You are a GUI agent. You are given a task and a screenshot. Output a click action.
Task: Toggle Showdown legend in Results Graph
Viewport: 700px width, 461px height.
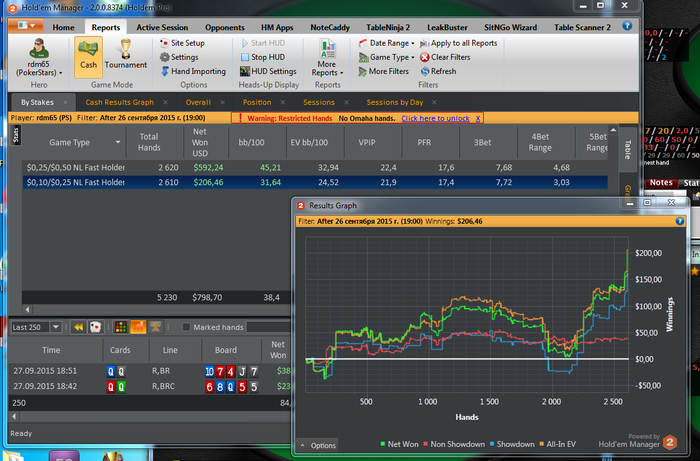click(512, 444)
